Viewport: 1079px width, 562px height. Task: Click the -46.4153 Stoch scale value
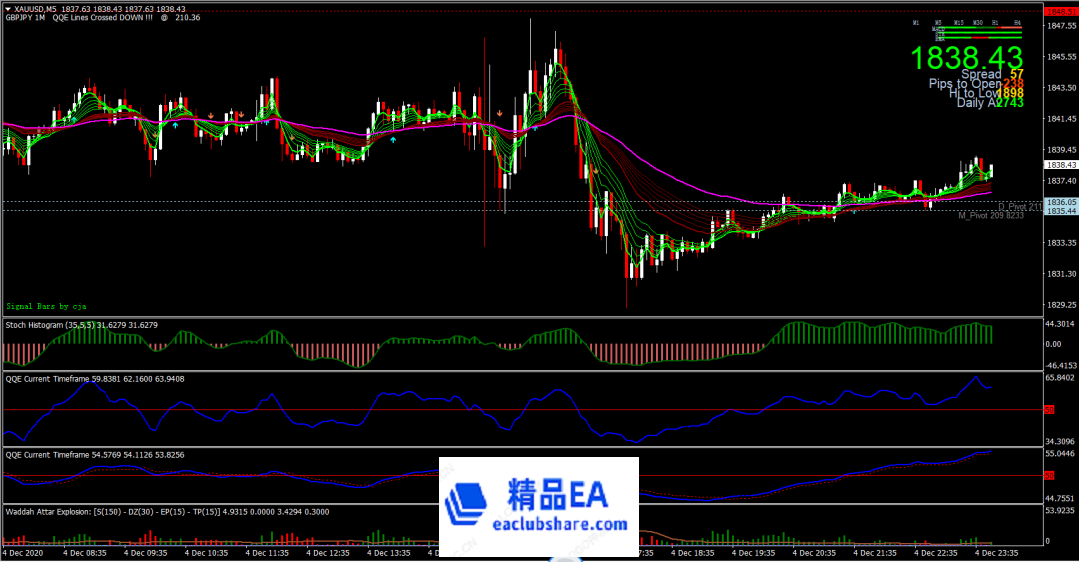(1060, 365)
